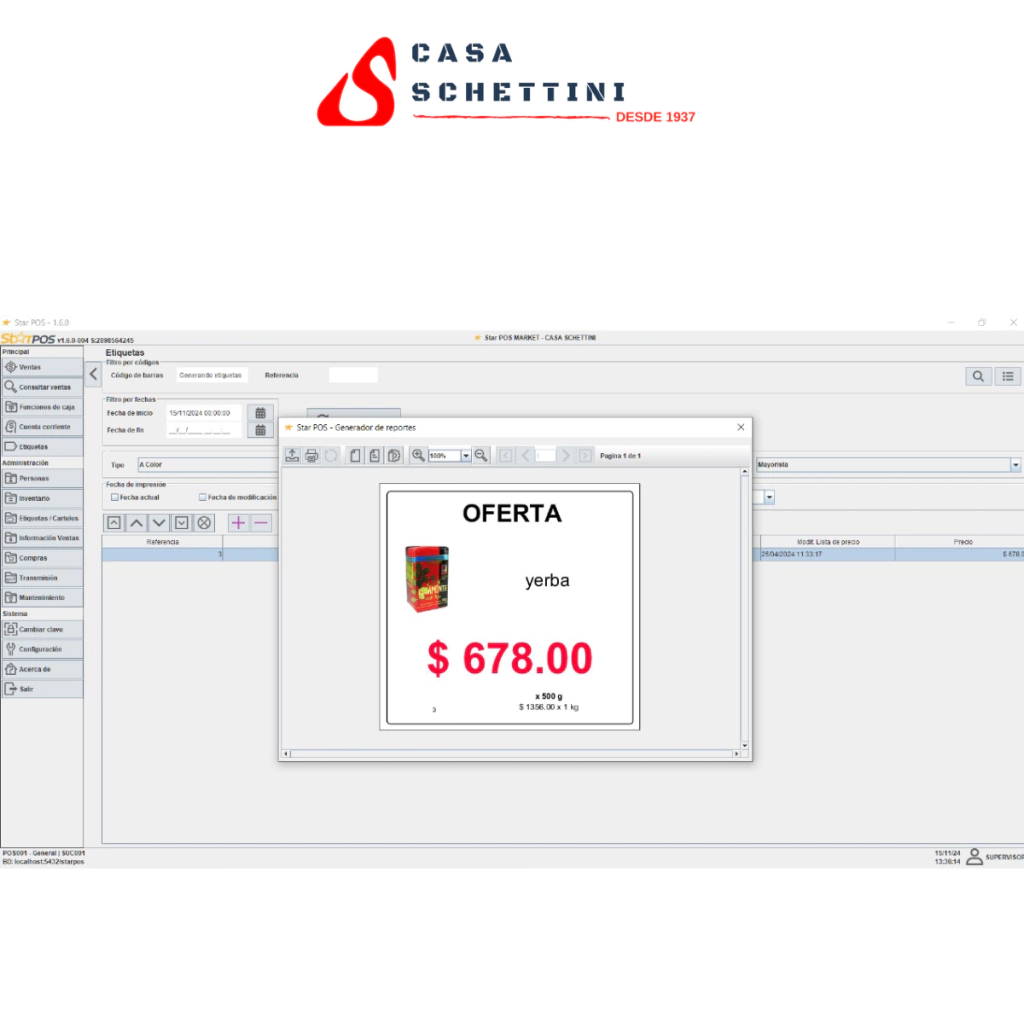The height and width of the screenshot is (1024, 1024).
Task: Enable the Fecha actual checkbox
Action: [x=115, y=498]
